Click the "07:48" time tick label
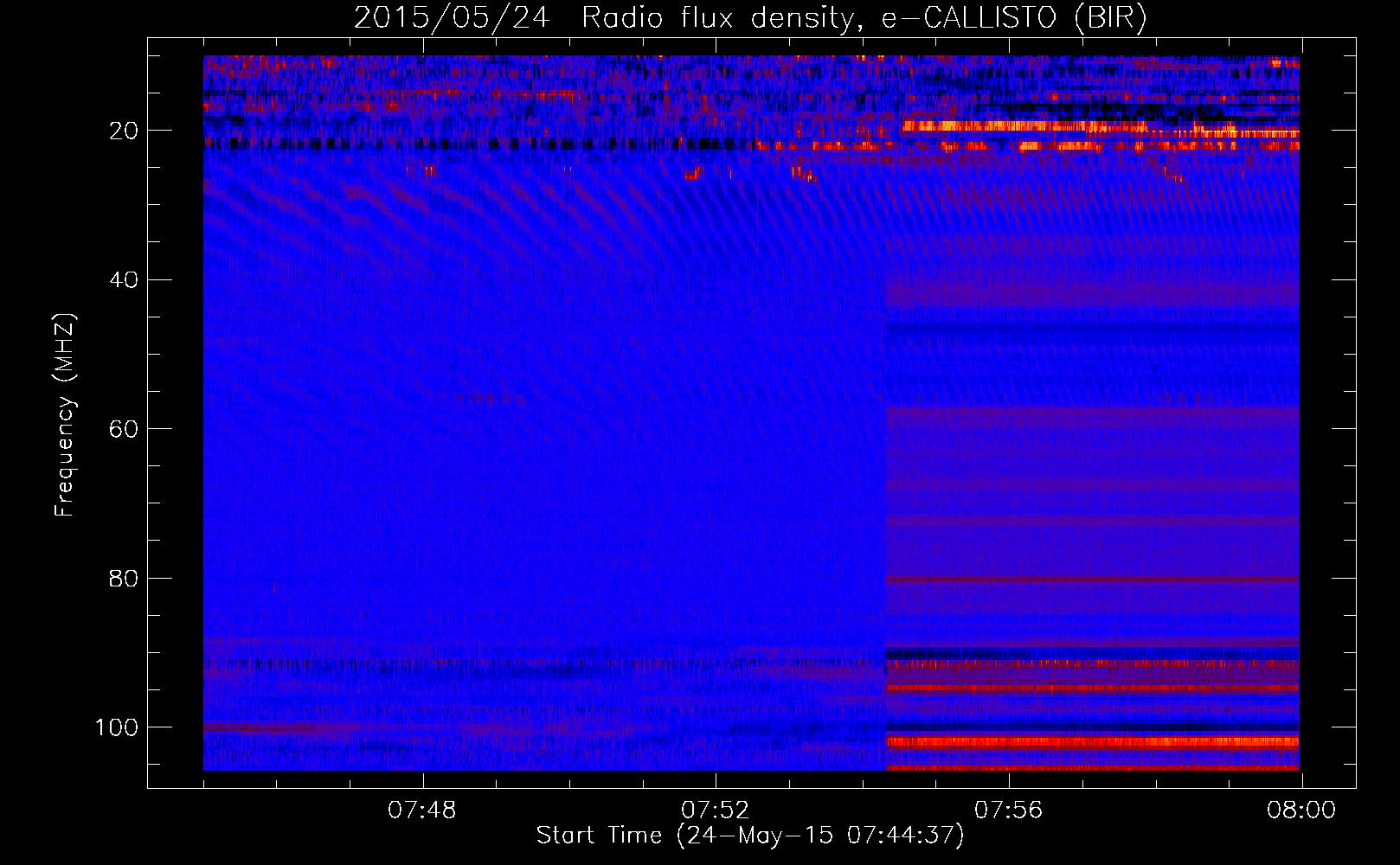The height and width of the screenshot is (865, 1400). pos(422,811)
